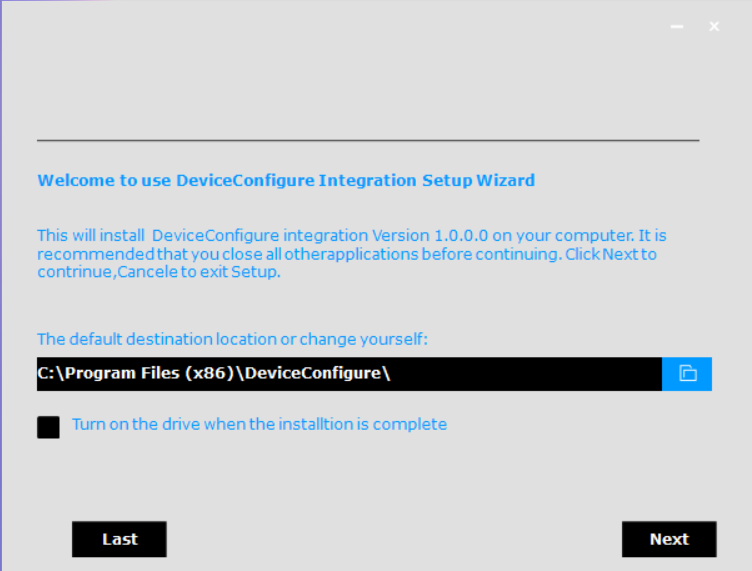Close the DeviceConfigure installer window
752x571 pixels.
[714, 27]
